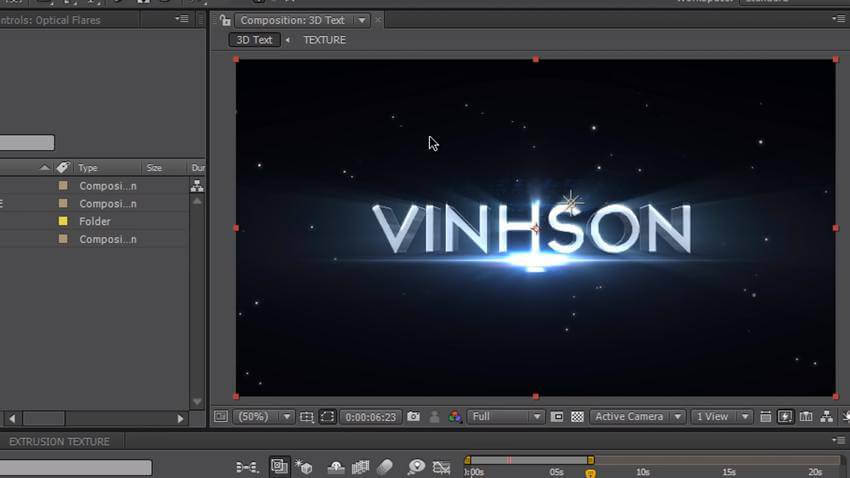Click the timeline layer search field
Viewport: 850px width, 478px height.
pos(75,467)
